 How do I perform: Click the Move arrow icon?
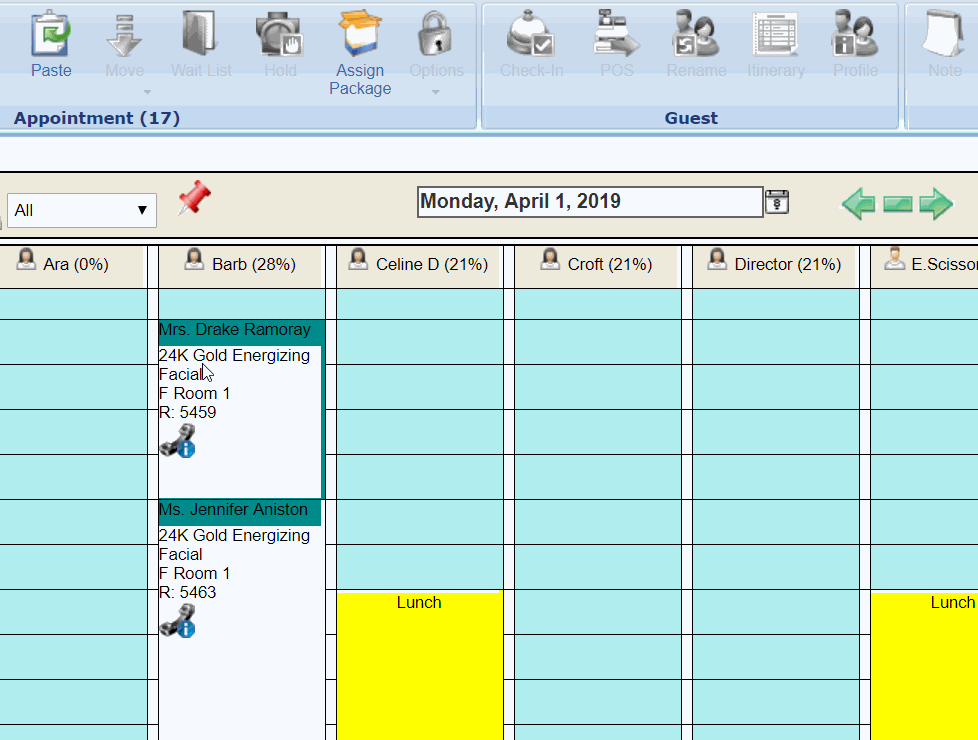point(124,36)
